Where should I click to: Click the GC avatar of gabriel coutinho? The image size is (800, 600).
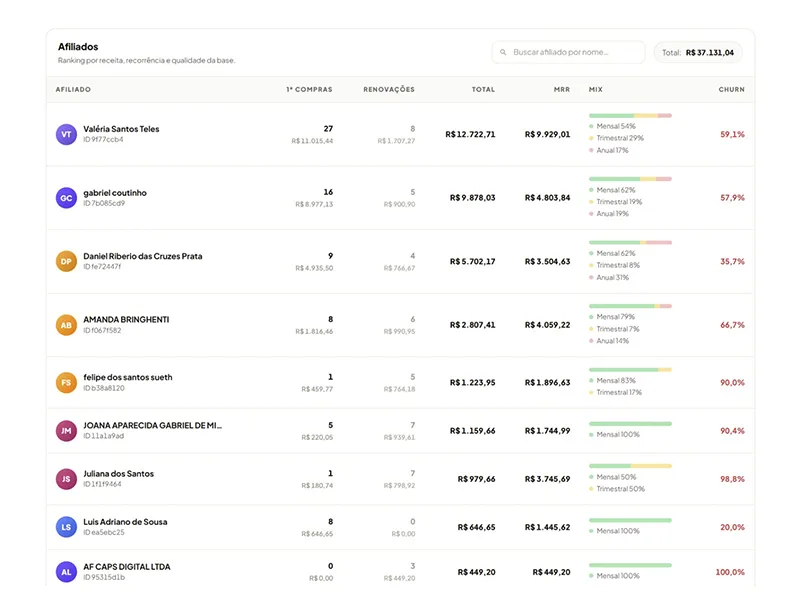pos(66,198)
